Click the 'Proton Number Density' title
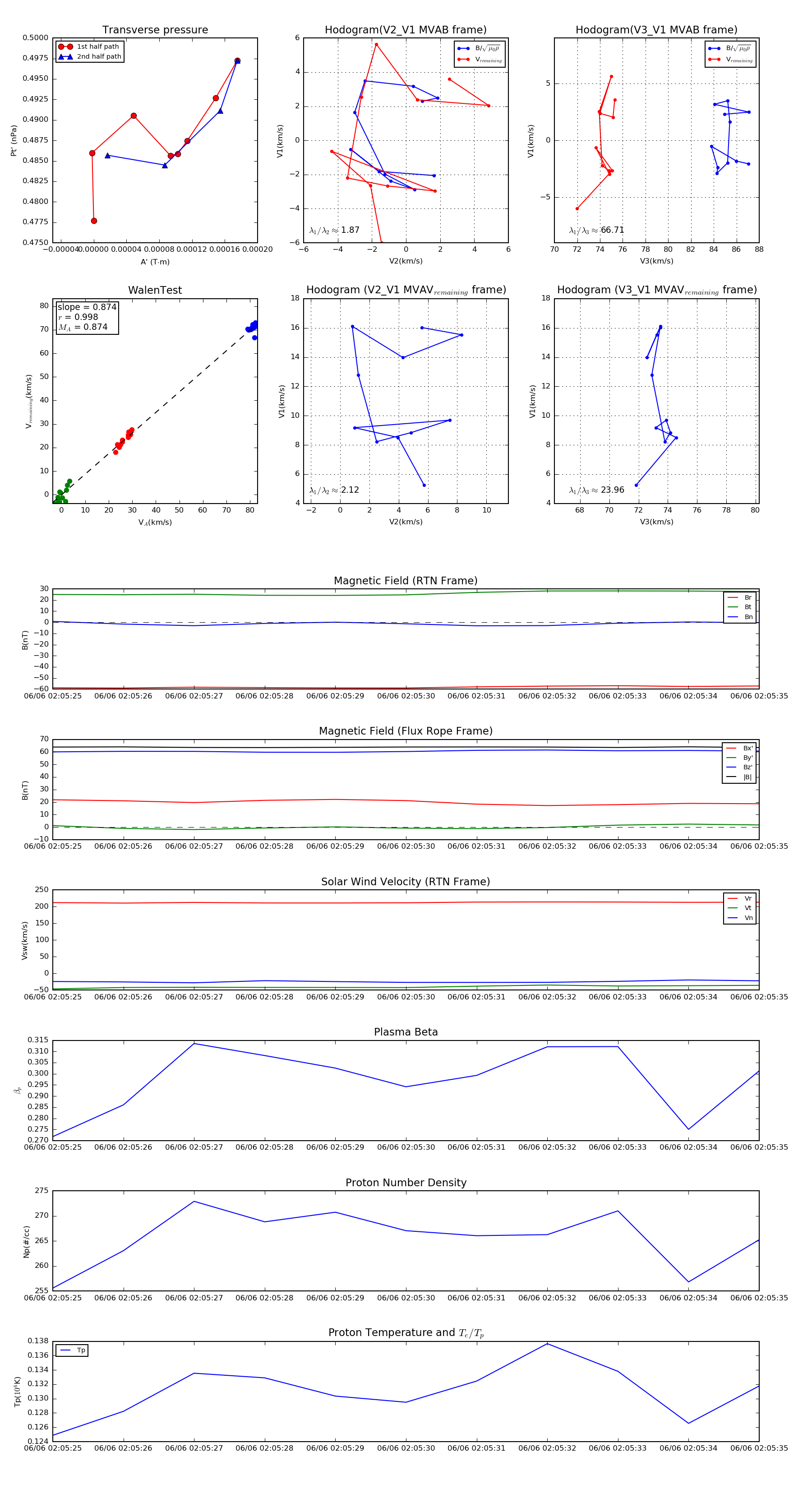The image size is (812, 1489). coord(406,1183)
